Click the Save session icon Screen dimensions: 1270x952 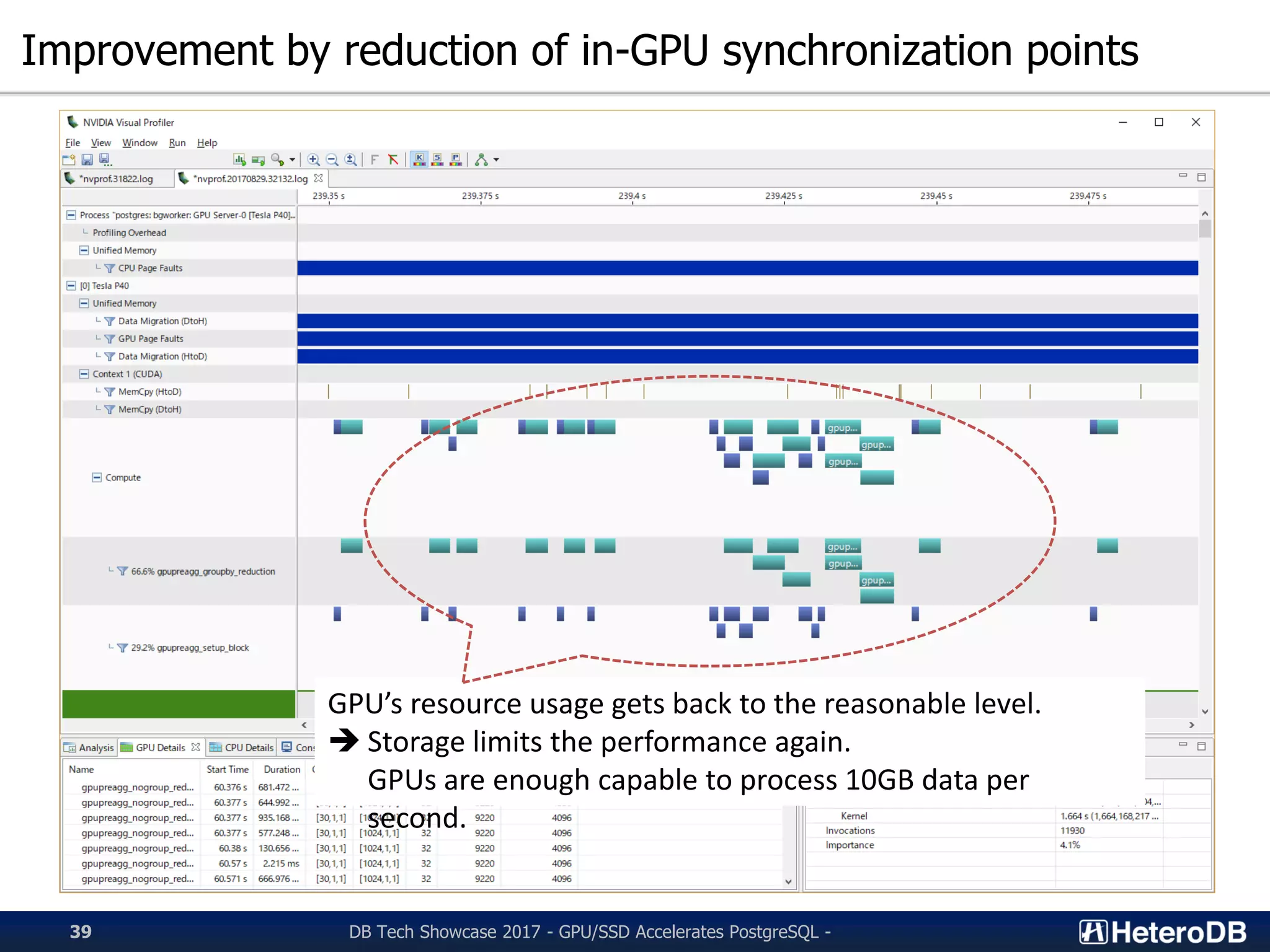(x=87, y=160)
